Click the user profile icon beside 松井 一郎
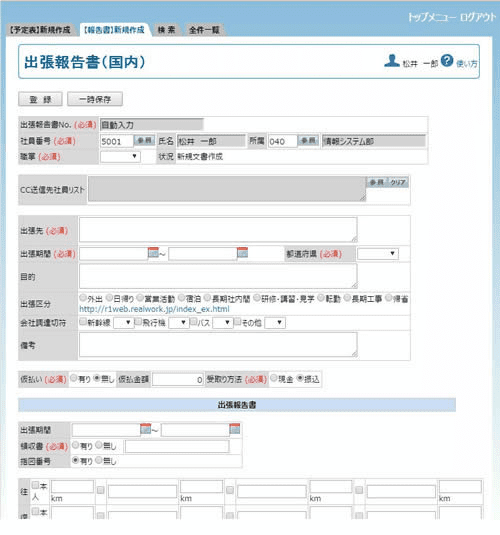 392,61
